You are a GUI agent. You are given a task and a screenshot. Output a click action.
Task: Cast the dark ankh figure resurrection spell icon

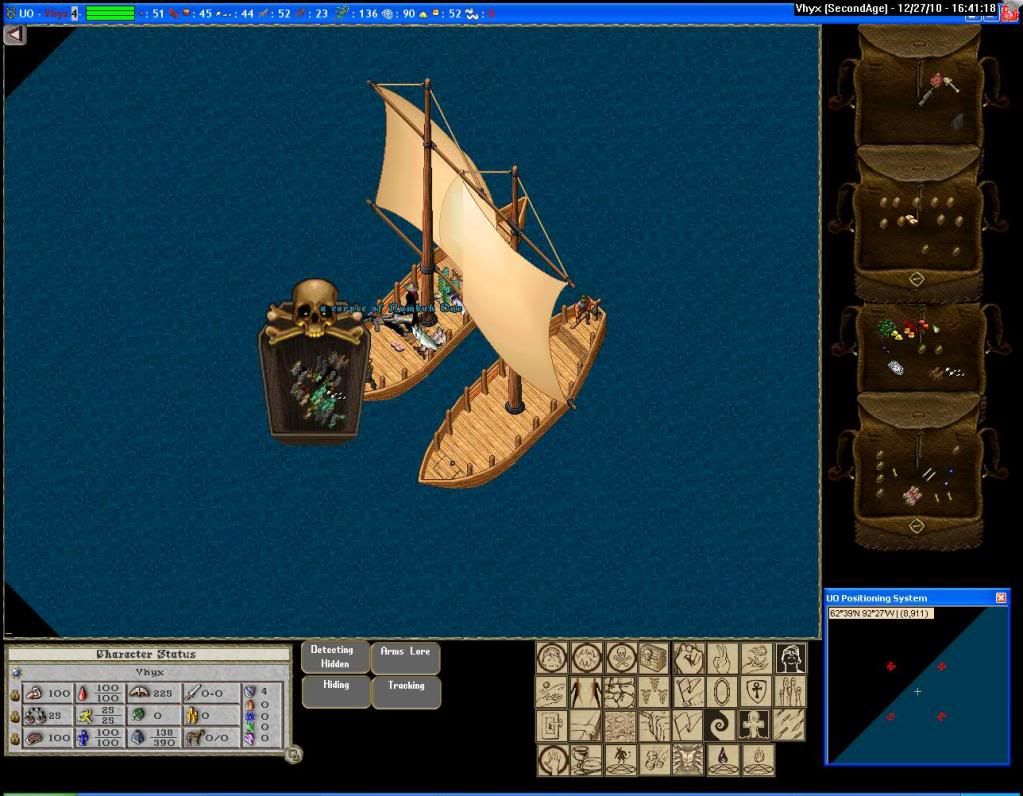click(x=756, y=726)
